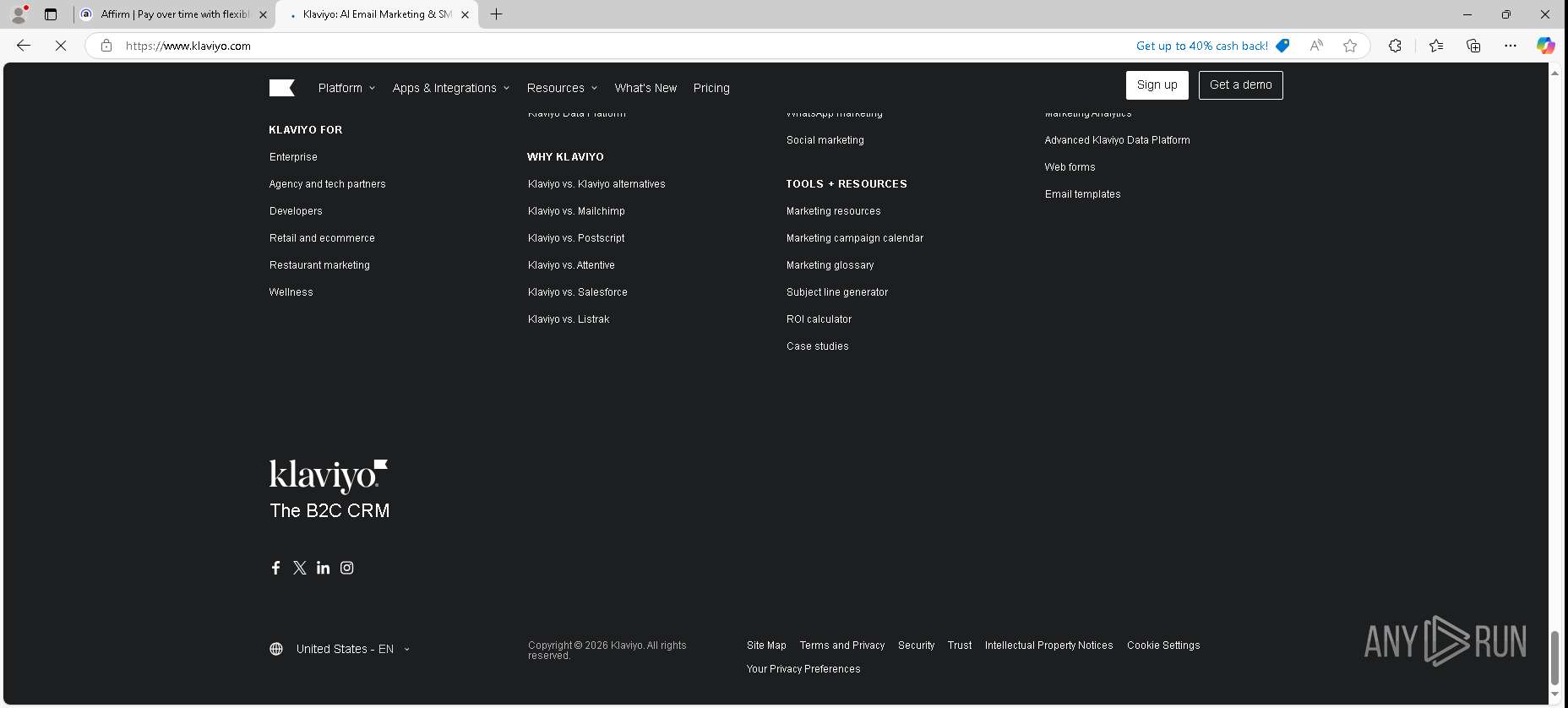Visit the Developers link

(x=296, y=211)
